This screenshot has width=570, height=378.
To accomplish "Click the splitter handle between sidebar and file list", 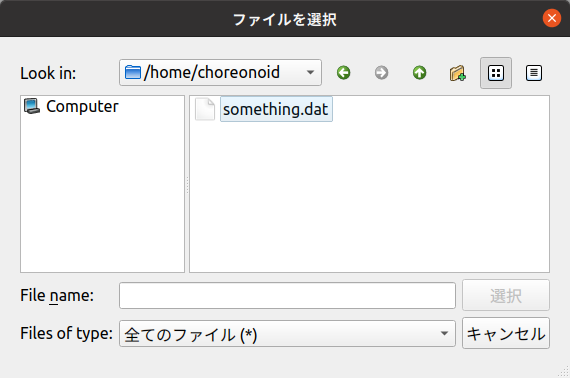I will pos(187,184).
